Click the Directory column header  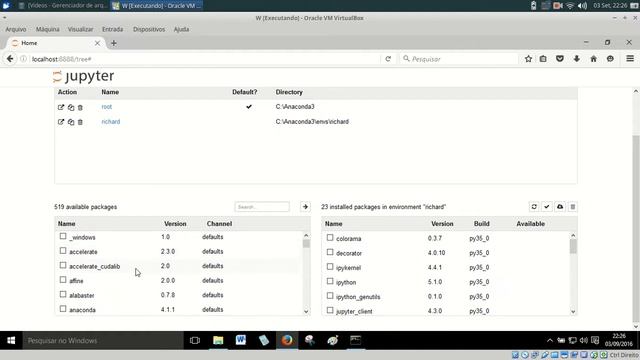[289, 92]
